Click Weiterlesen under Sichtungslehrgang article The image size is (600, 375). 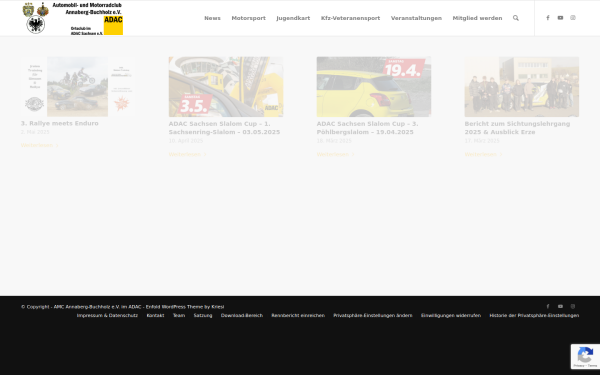click(483, 154)
